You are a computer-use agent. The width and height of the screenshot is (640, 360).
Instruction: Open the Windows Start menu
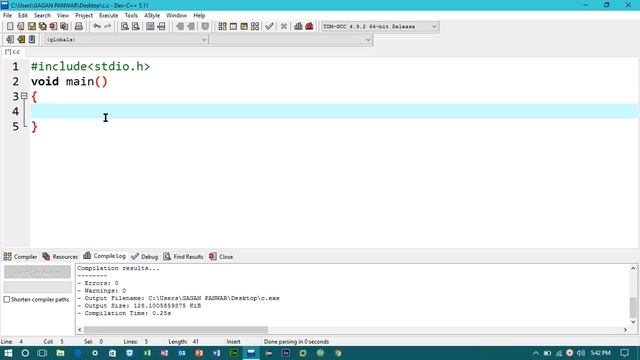pyautogui.click(x=8, y=353)
